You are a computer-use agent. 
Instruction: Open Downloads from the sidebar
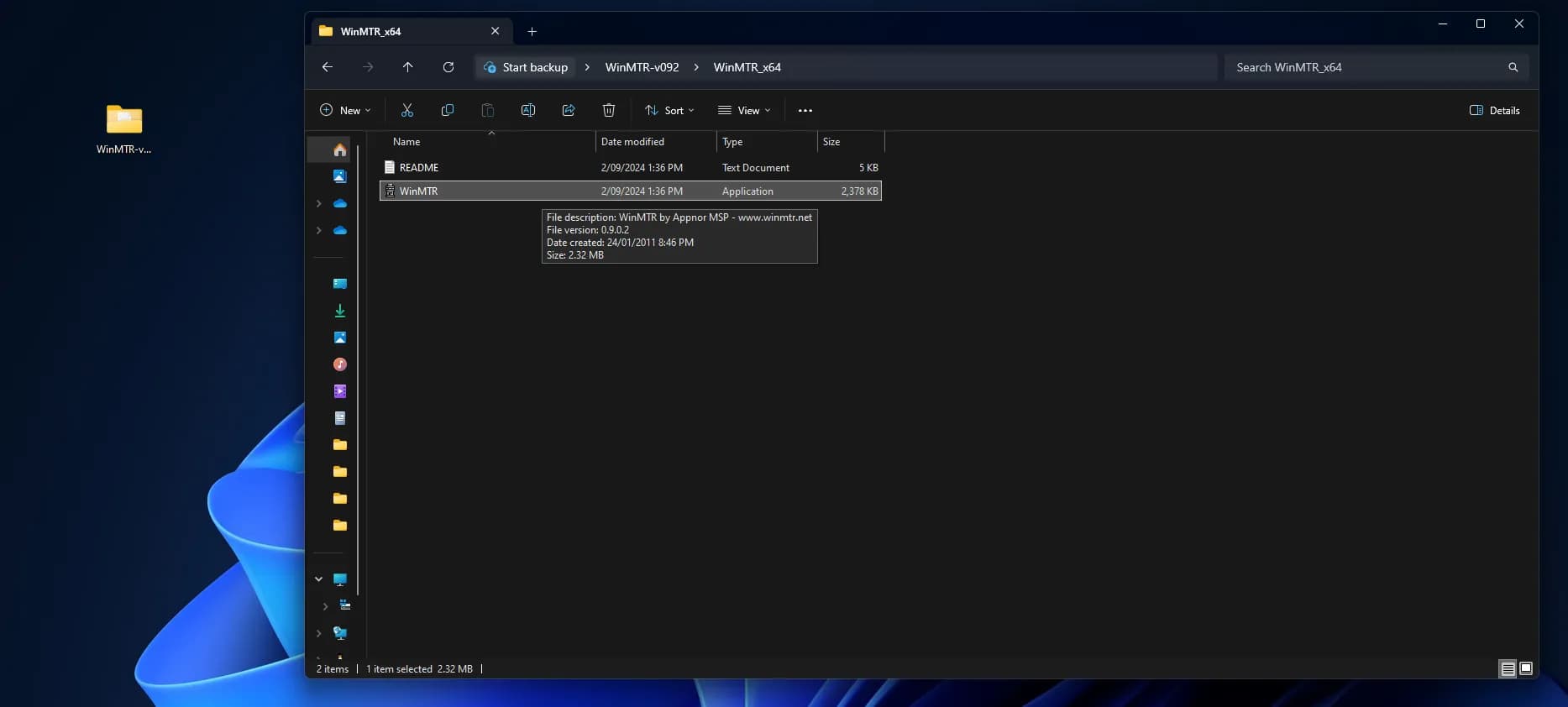(340, 311)
